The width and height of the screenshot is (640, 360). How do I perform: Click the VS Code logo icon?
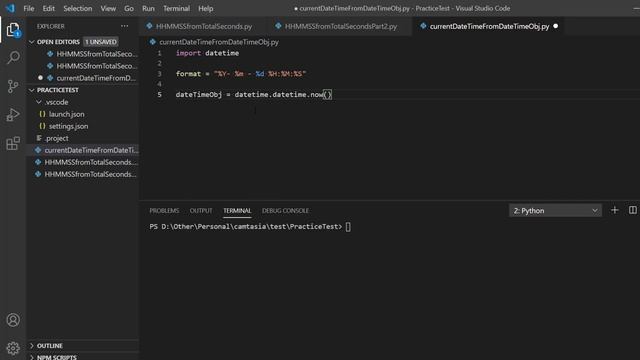(10, 8)
